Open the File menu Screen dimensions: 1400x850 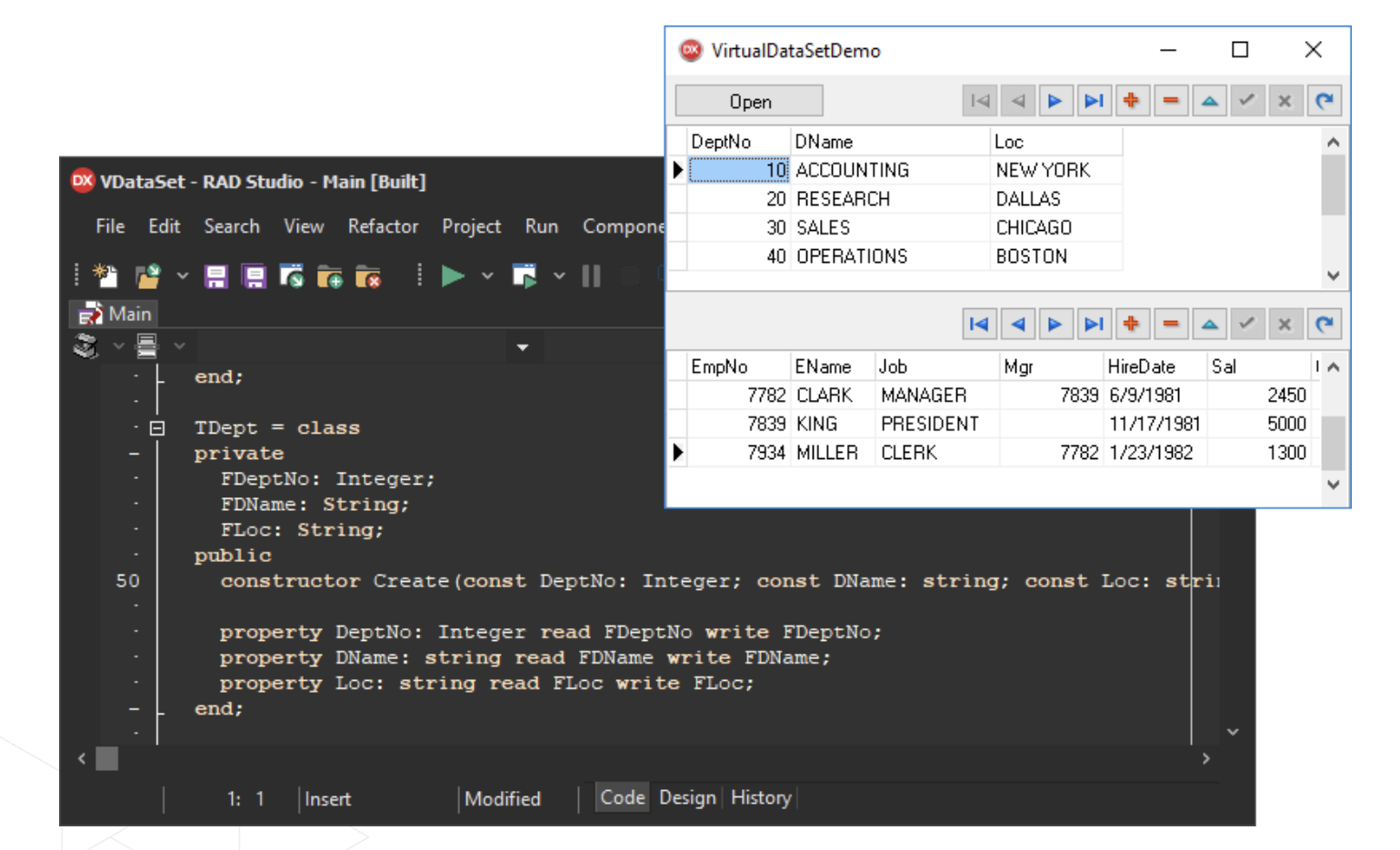coord(110,226)
